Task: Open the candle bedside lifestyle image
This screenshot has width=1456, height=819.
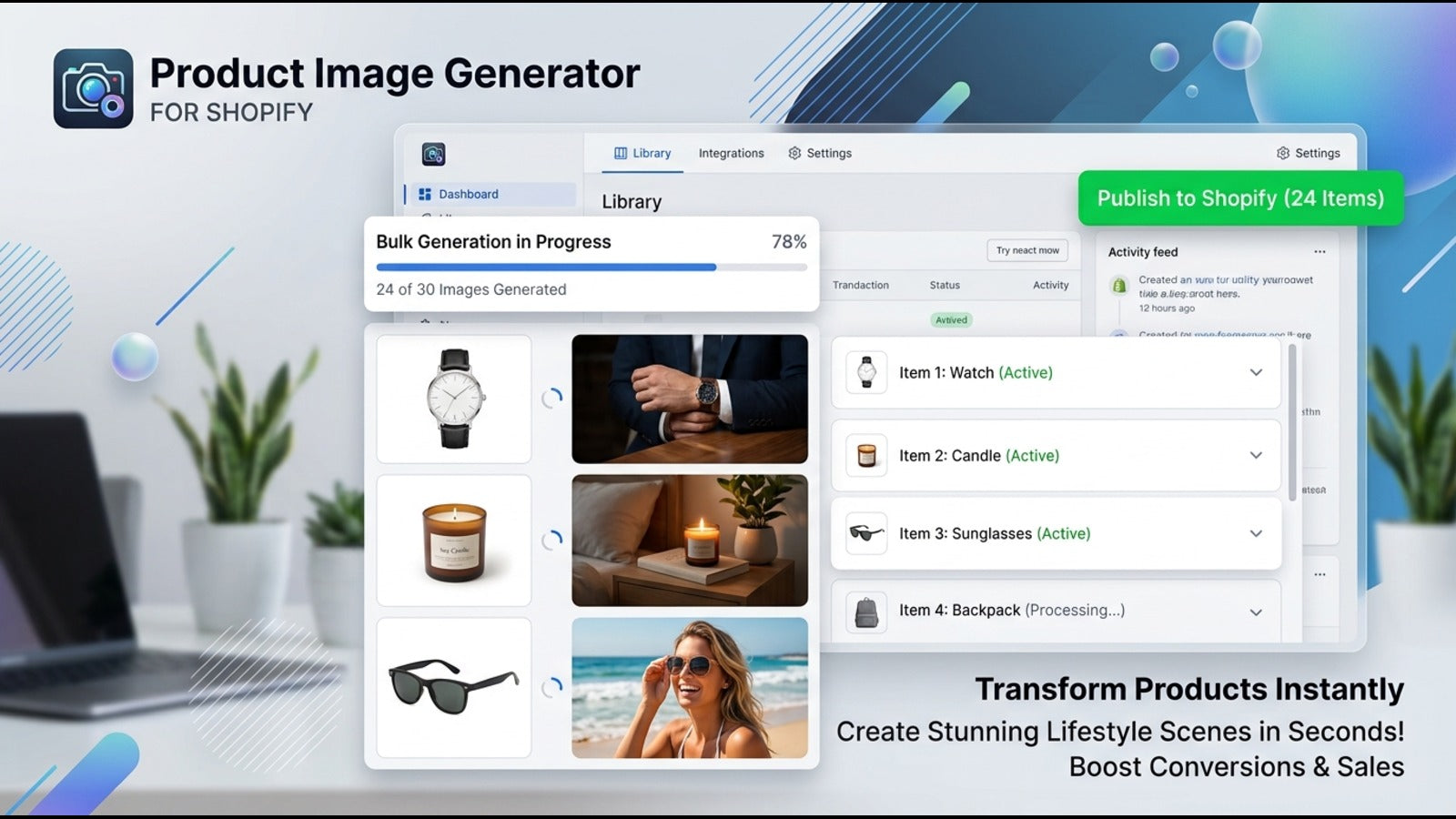Action: click(x=690, y=541)
